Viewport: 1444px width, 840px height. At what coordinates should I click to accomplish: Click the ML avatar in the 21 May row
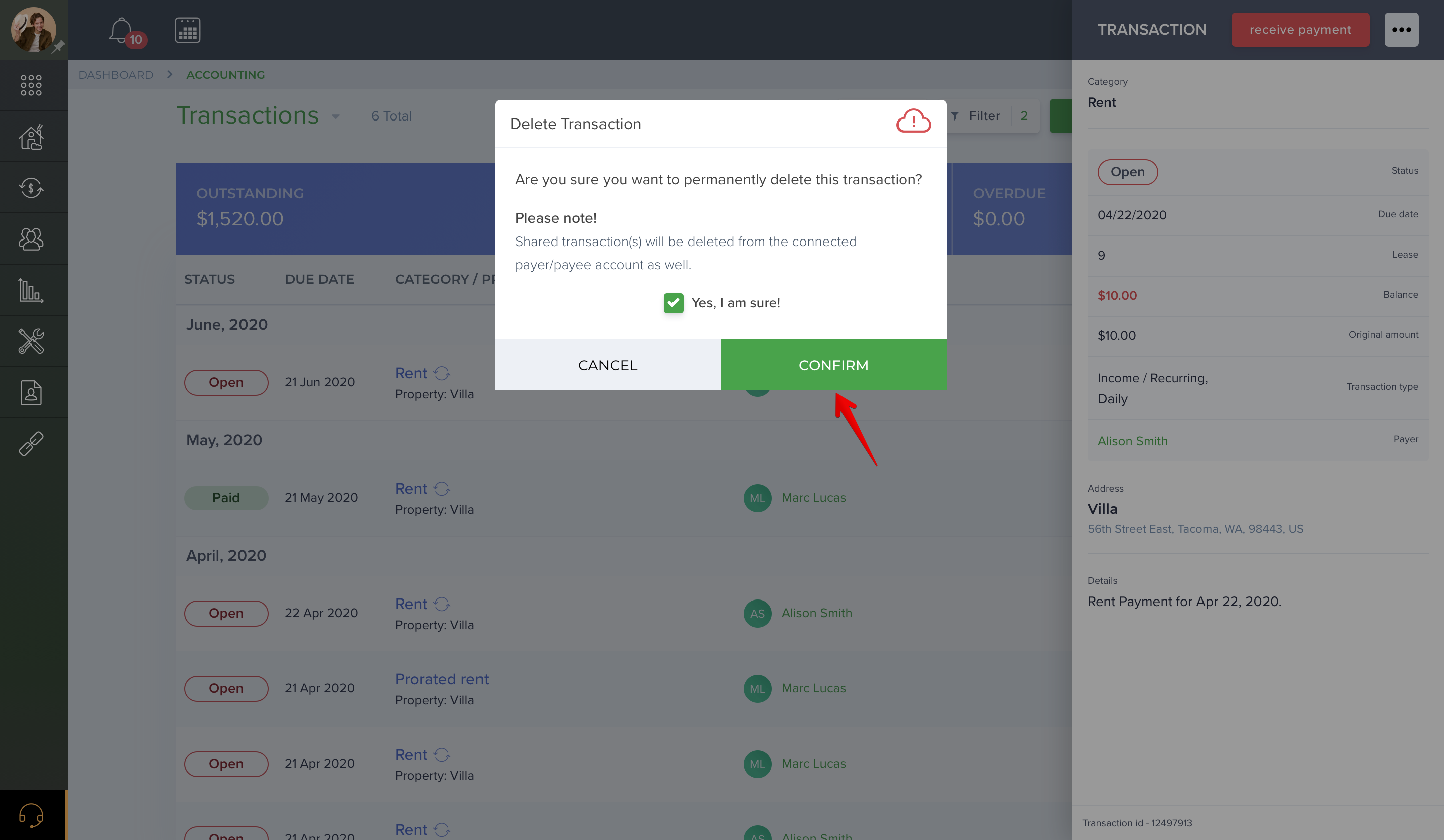[x=757, y=498]
